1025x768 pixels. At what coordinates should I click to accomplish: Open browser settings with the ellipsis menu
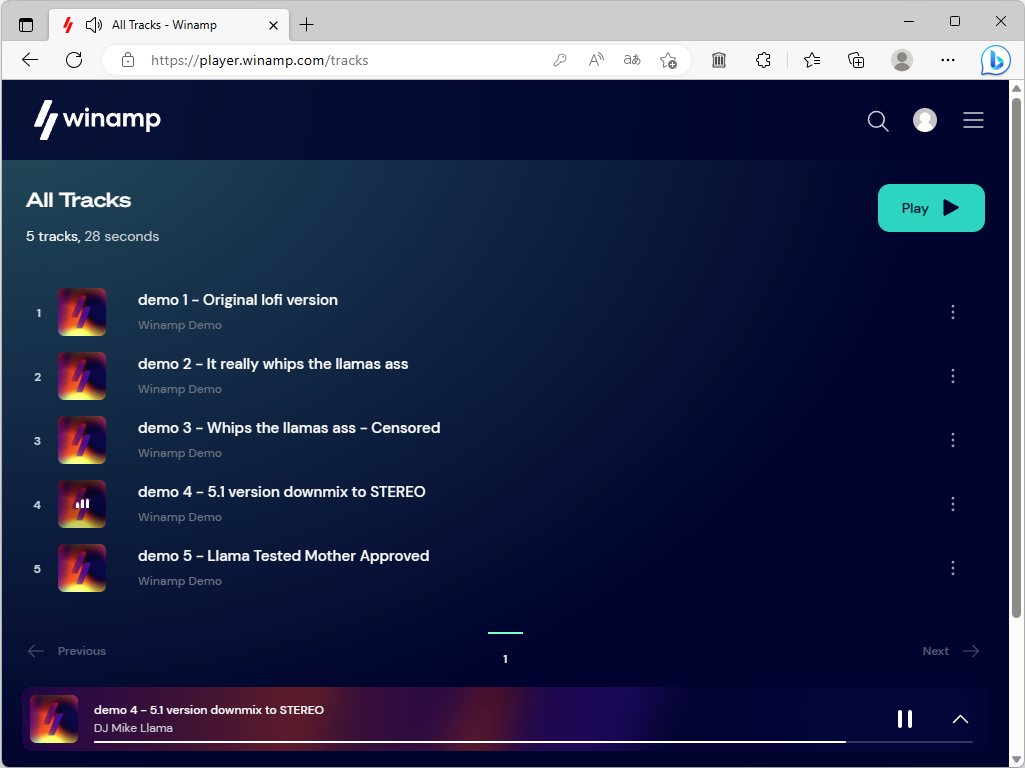[x=947, y=60]
